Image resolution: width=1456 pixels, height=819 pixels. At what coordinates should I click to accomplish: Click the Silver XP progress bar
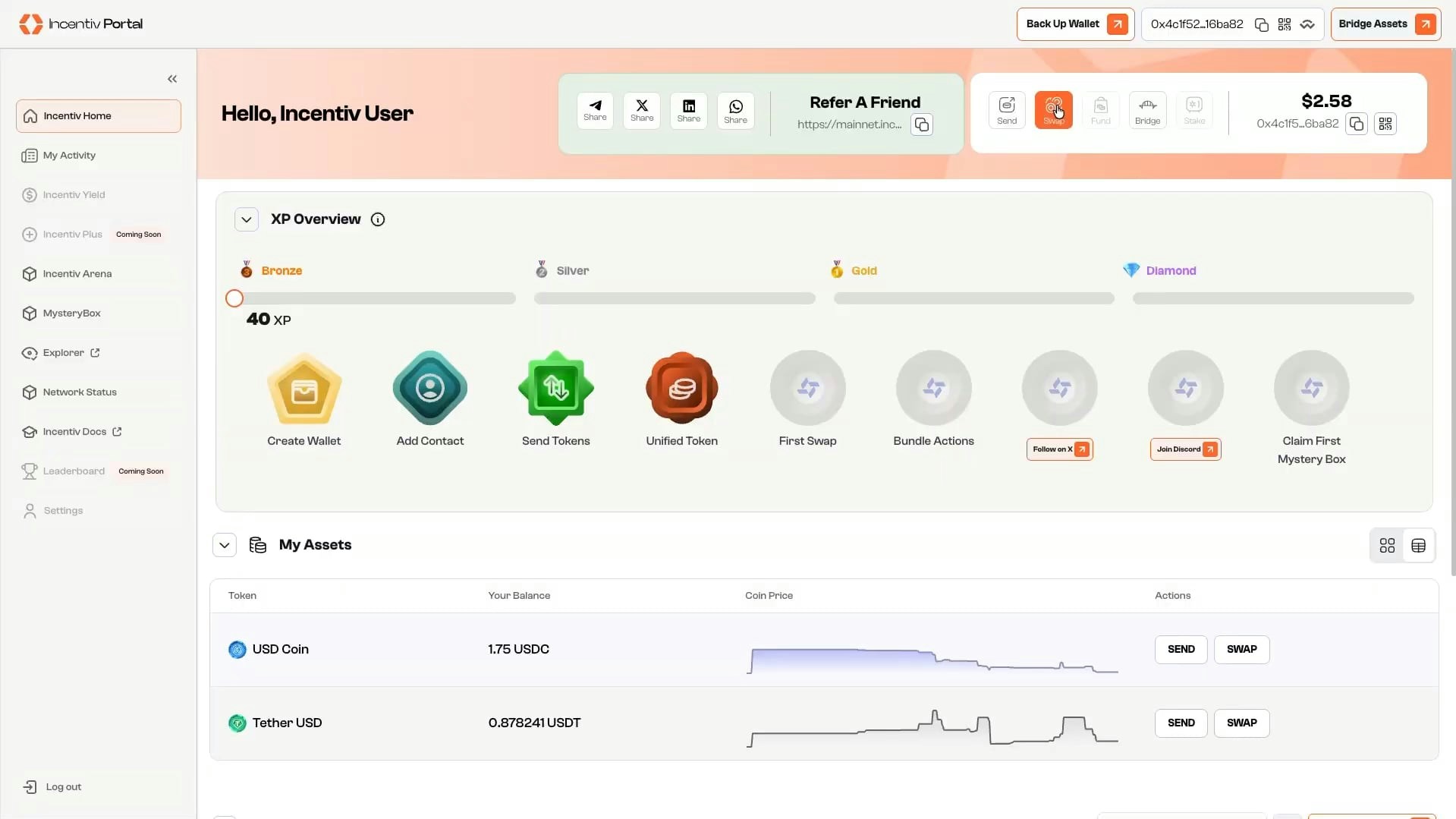pos(675,299)
